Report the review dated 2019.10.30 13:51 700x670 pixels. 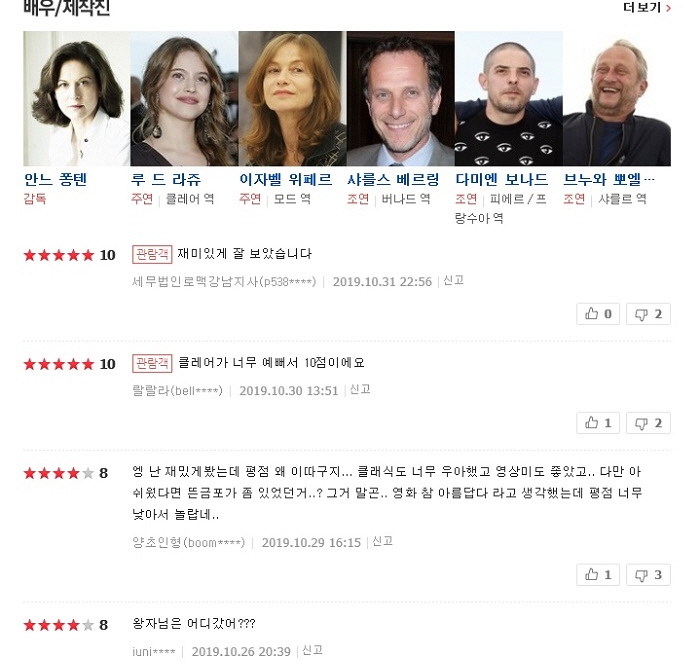360,389
